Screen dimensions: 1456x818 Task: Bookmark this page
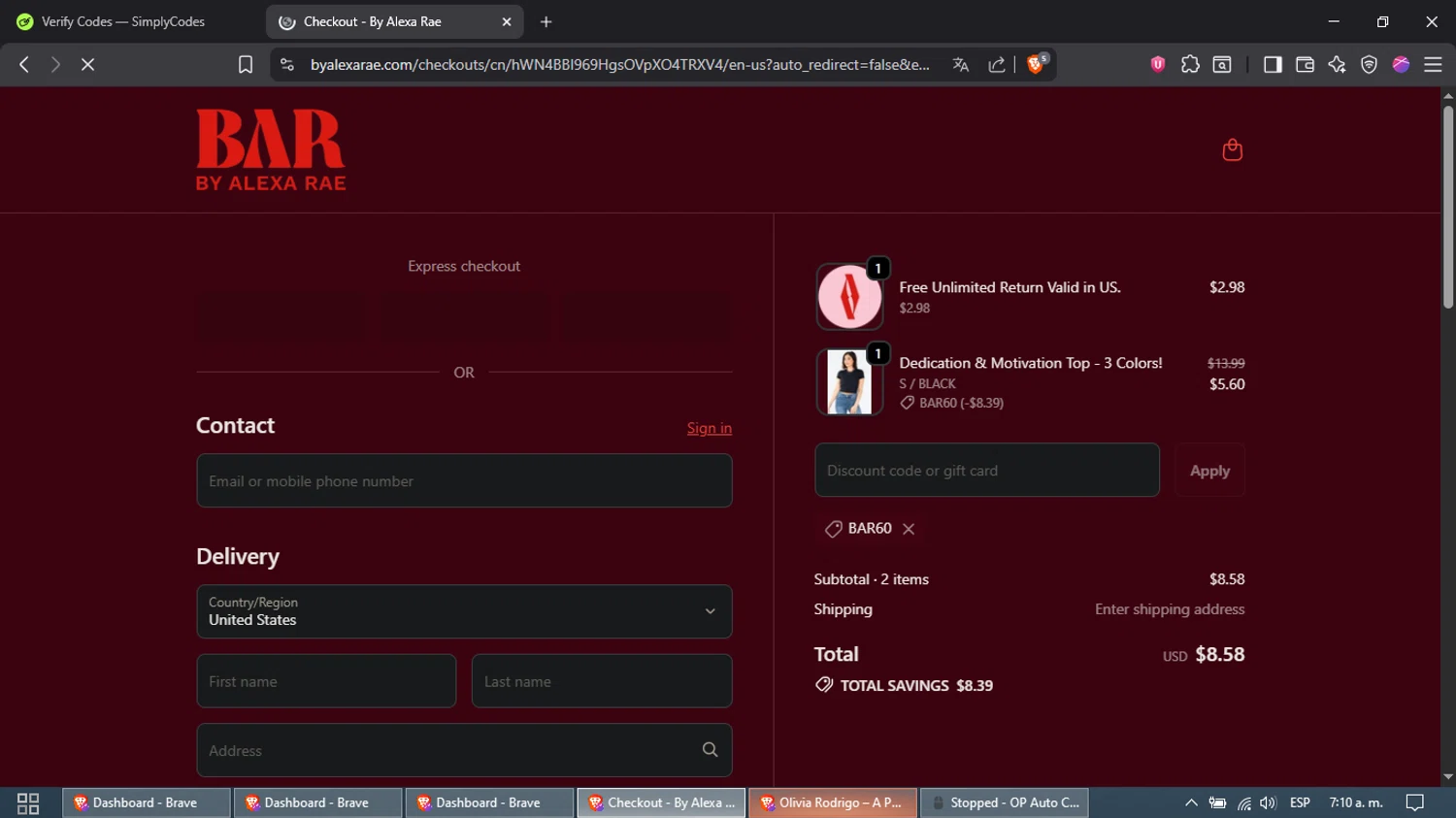point(246,64)
